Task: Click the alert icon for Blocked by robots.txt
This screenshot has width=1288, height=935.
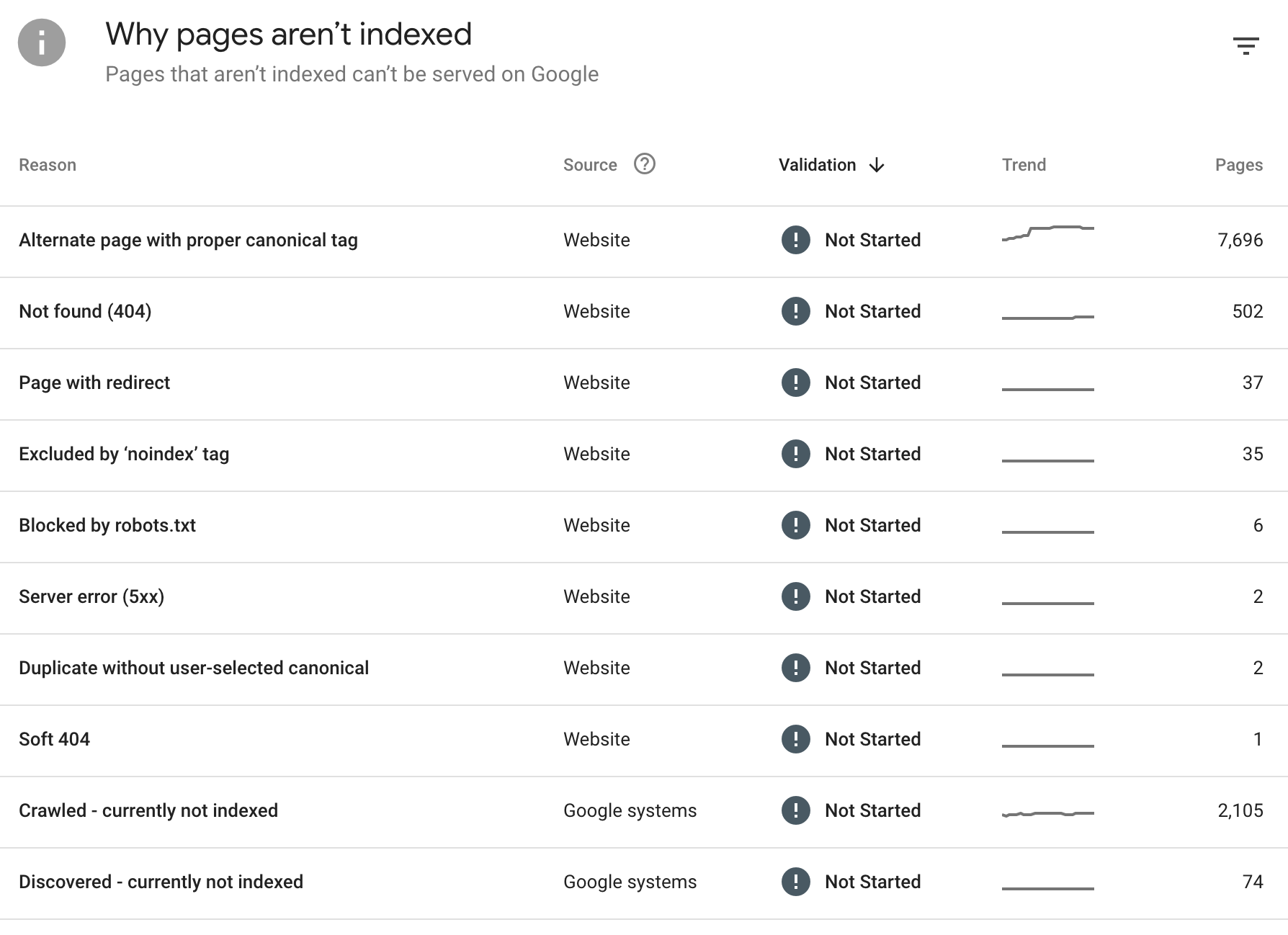Action: coord(796,525)
